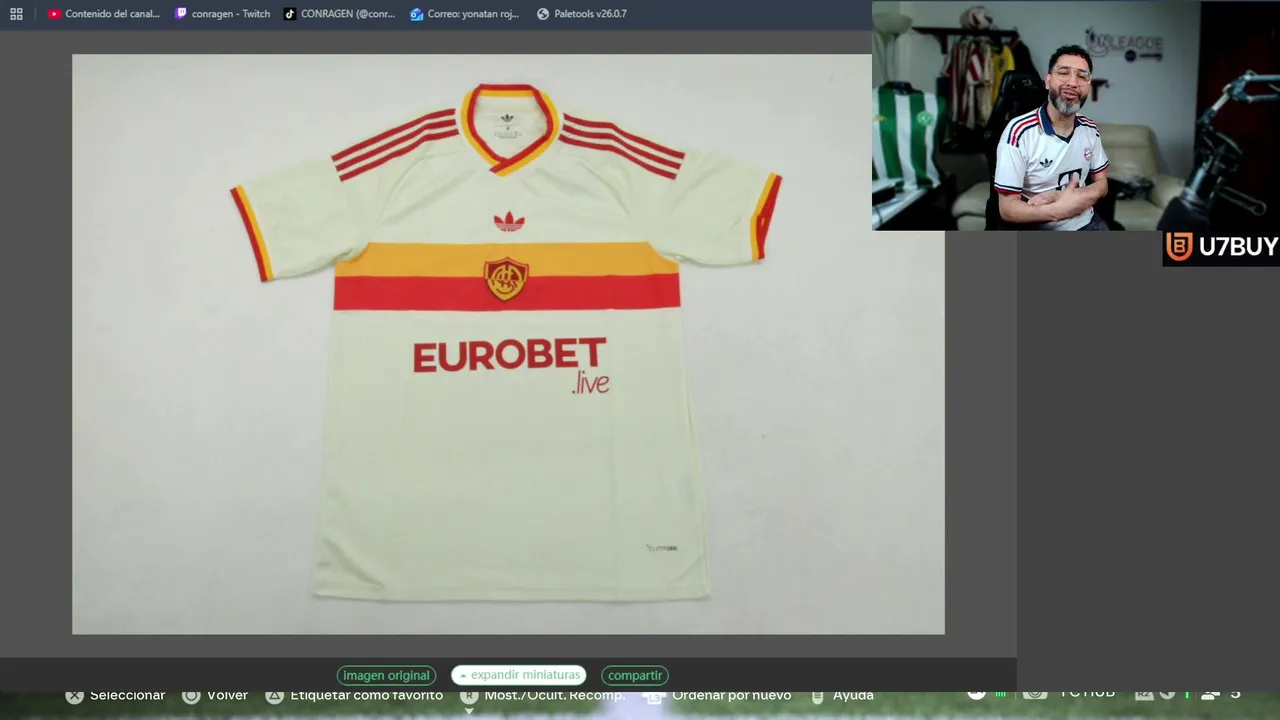Open the YouTube 'Contenido del canal' bookmark

[104, 14]
